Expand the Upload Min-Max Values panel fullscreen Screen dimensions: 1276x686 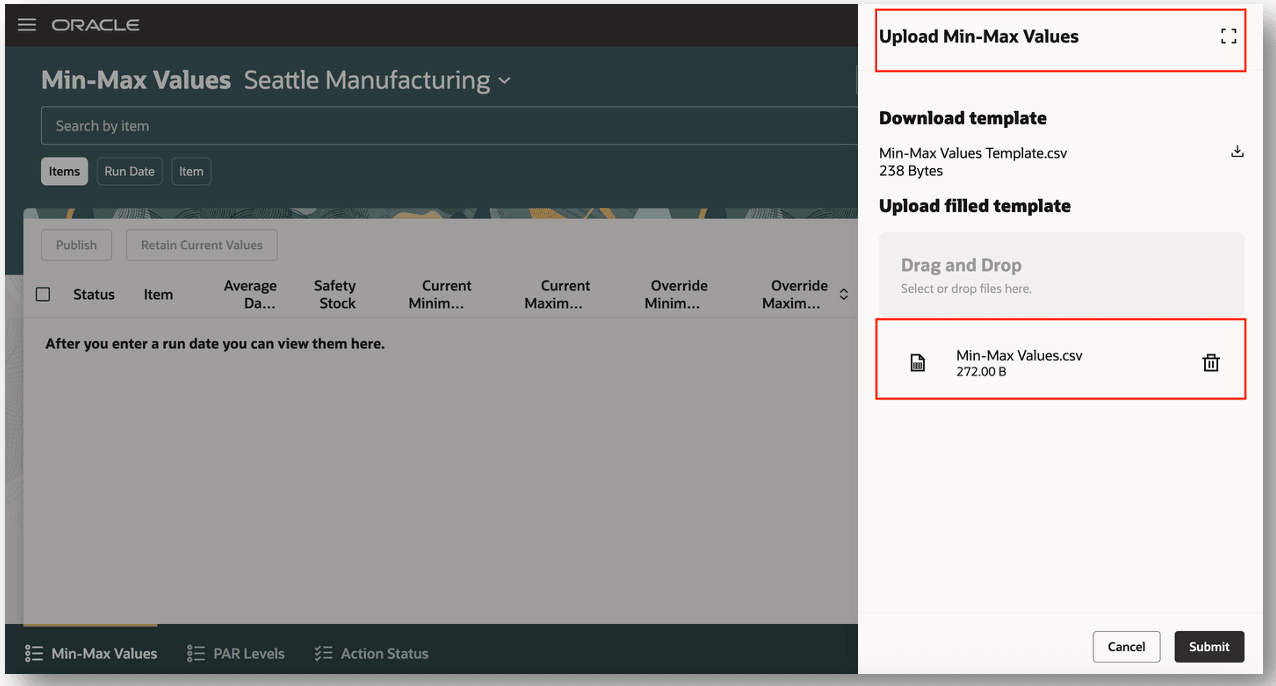pos(1228,34)
